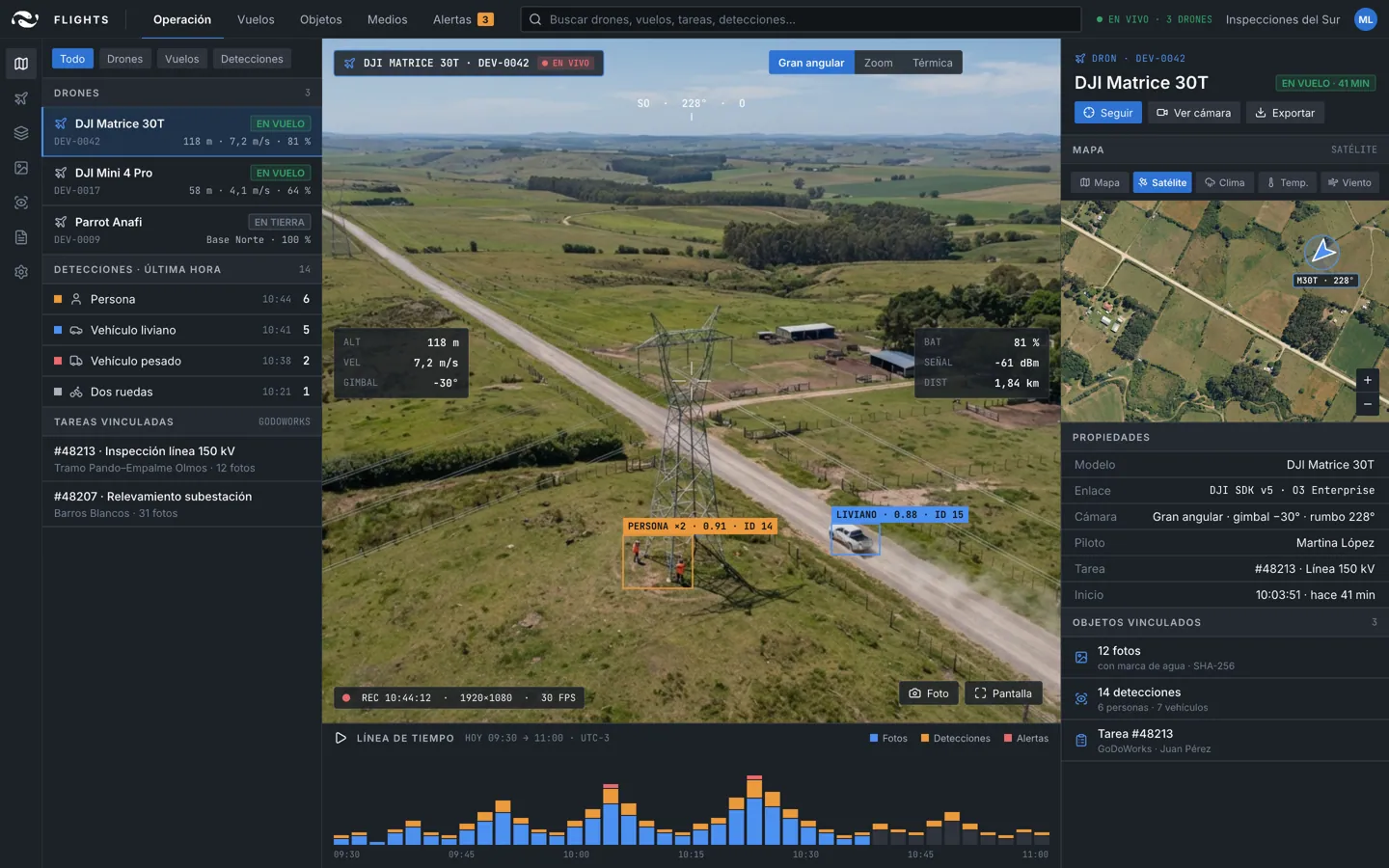Click the Tarea #48213 clipboard icon

coord(1081,741)
